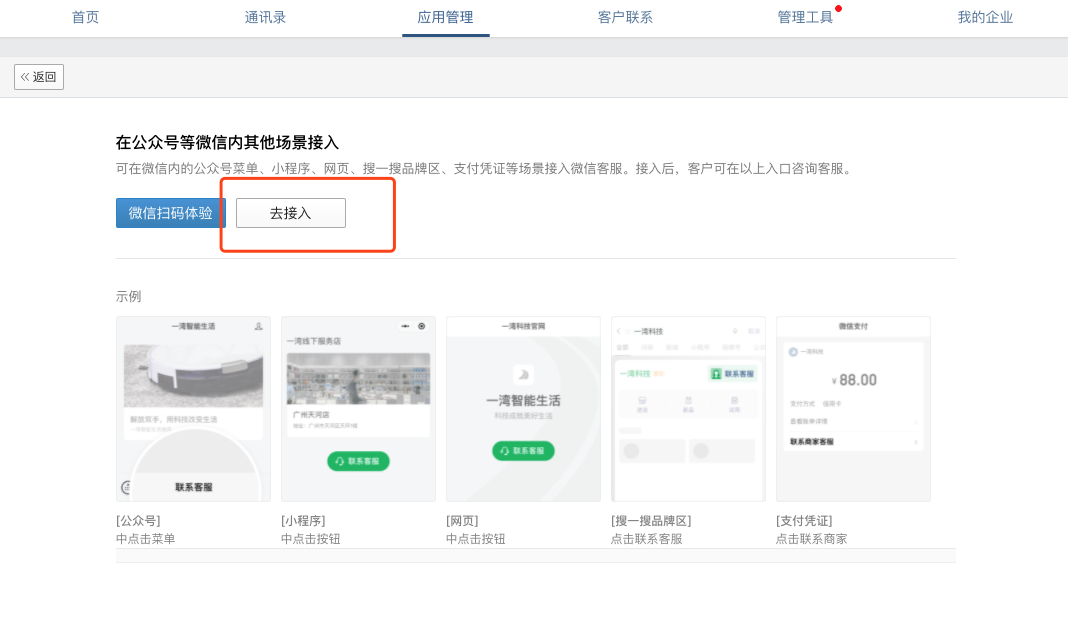Open the 管理工具 tab
The image size is (1068, 623).
(x=805, y=17)
